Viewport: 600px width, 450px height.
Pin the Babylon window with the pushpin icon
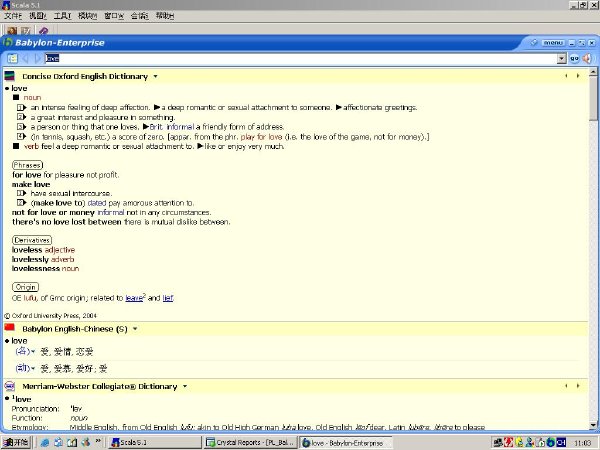[534, 42]
